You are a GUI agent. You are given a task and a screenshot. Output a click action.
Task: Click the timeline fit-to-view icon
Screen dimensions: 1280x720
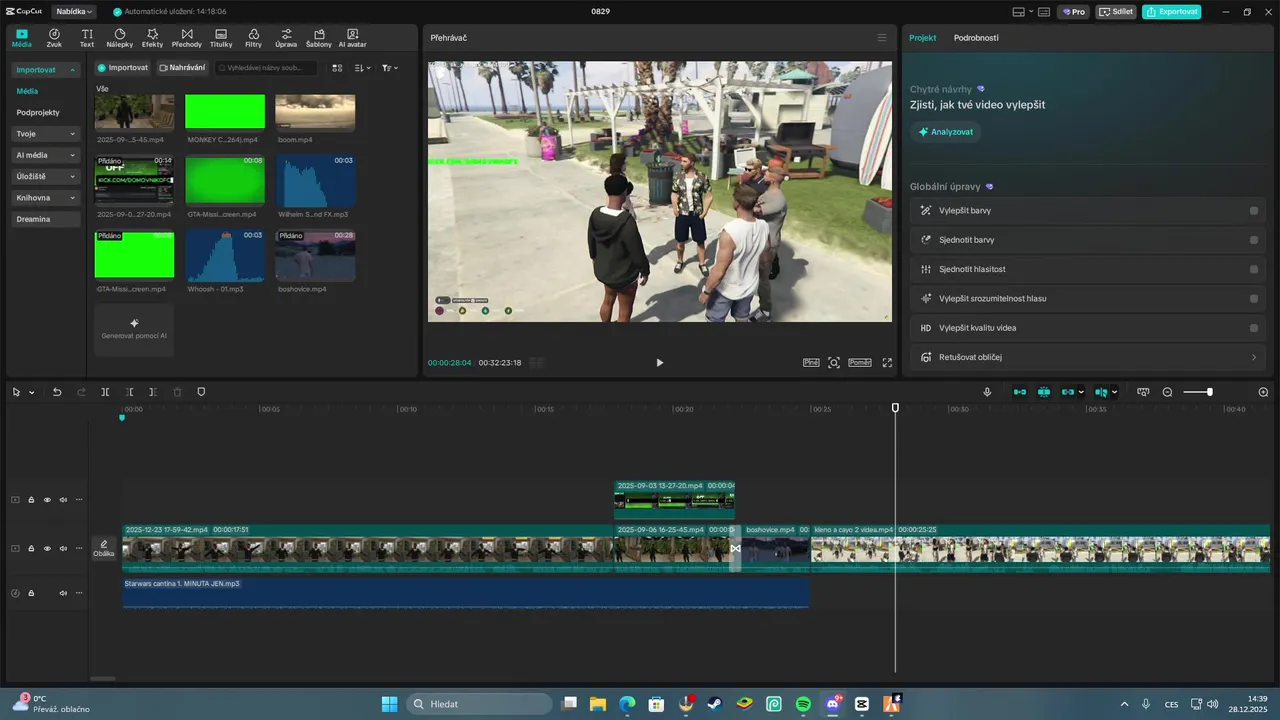click(x=1143, y=392)
